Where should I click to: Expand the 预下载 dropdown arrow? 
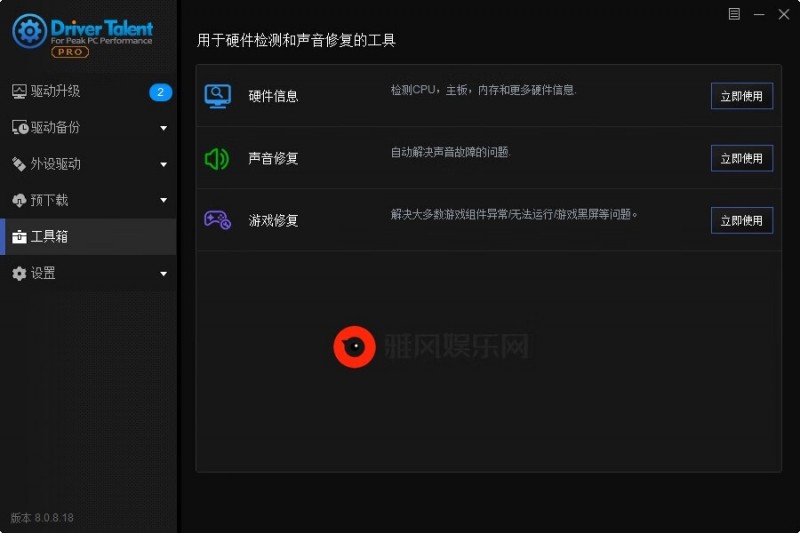point(163,201)
